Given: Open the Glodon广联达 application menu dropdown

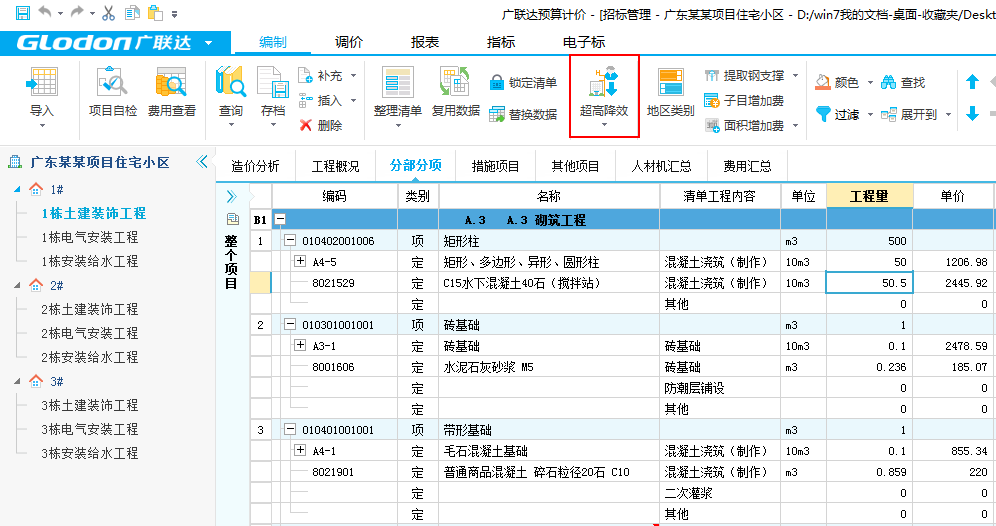Looking at the screenshot, I should [x=208, y=43].
